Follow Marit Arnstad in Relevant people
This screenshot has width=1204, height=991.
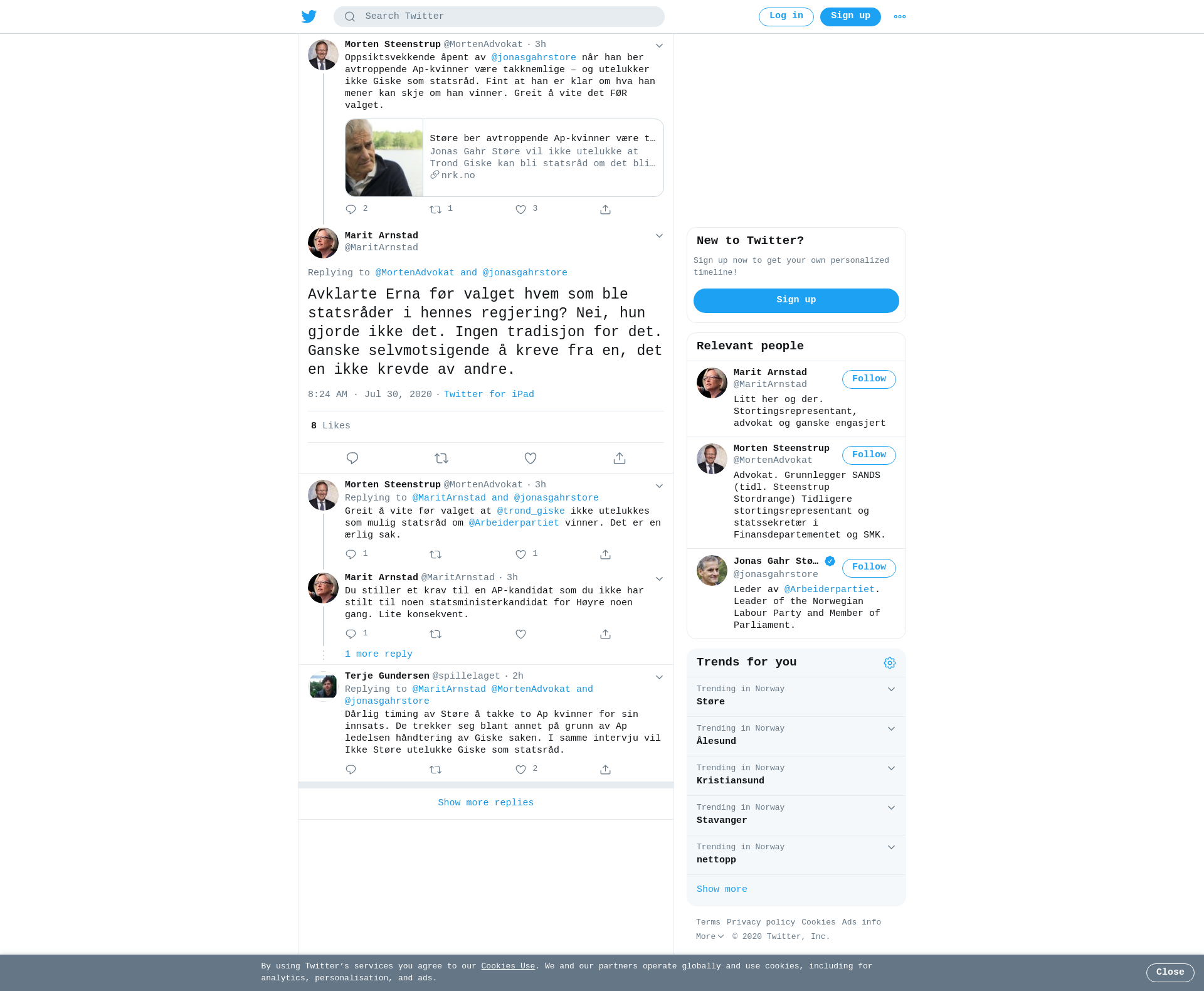point(869,379)
